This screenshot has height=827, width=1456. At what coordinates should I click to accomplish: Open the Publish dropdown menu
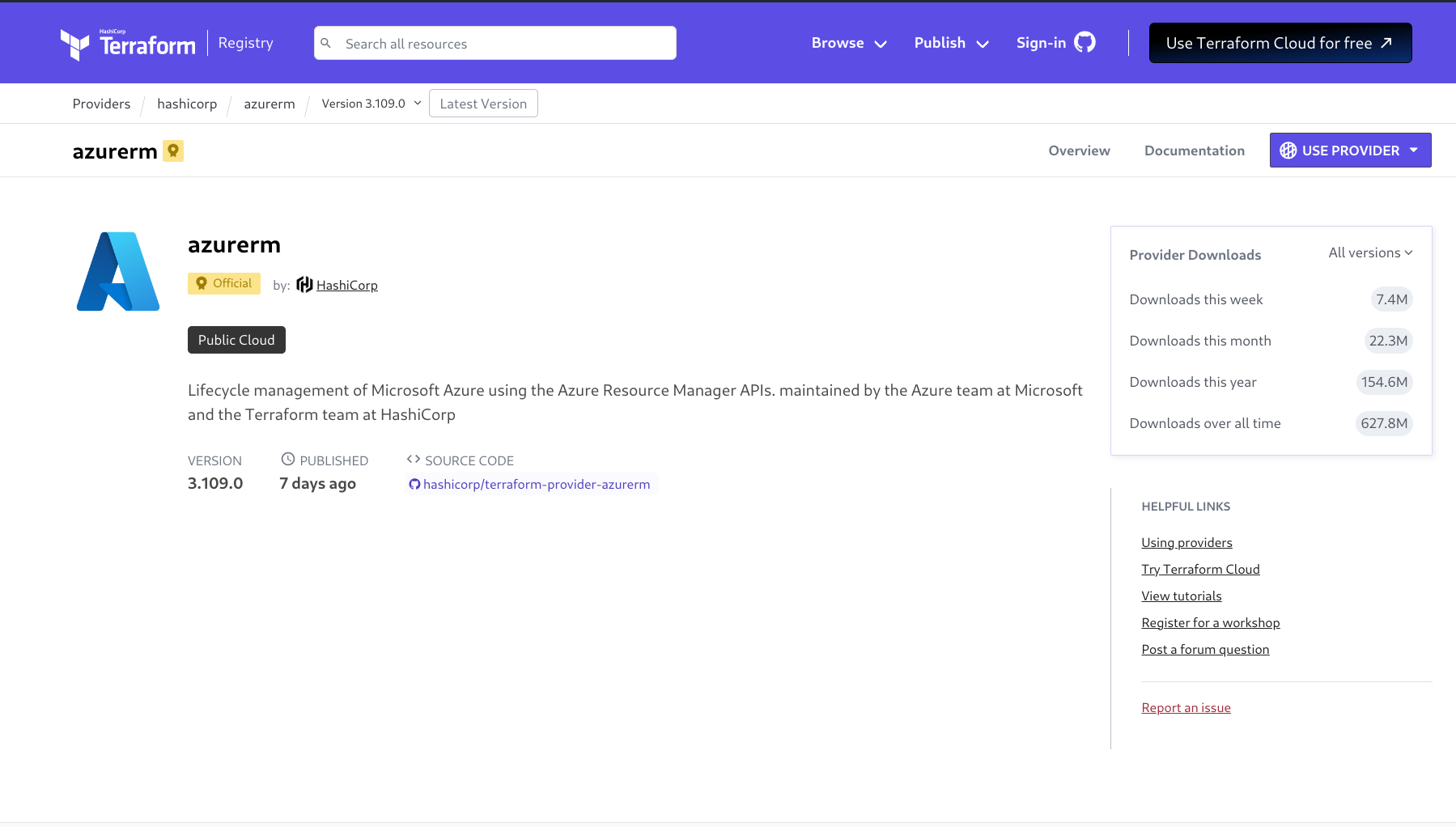(952, 43)
